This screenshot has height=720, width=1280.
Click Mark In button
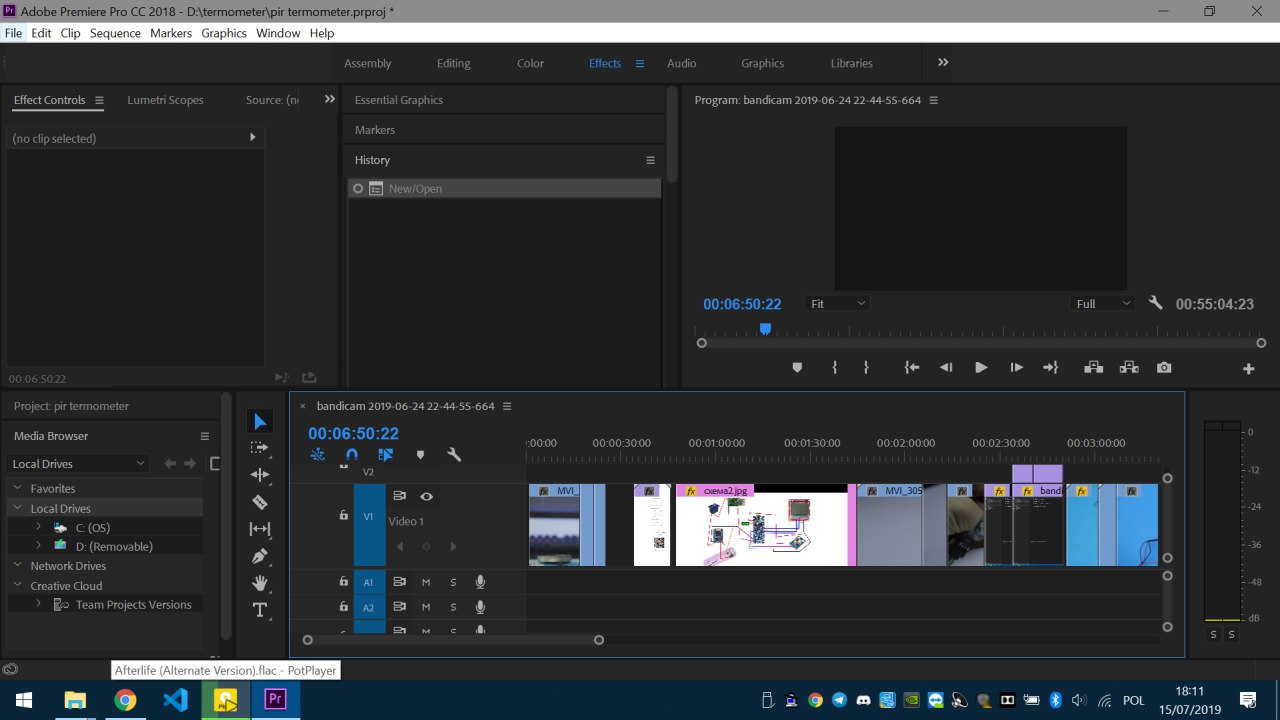(x=834, y=368)
